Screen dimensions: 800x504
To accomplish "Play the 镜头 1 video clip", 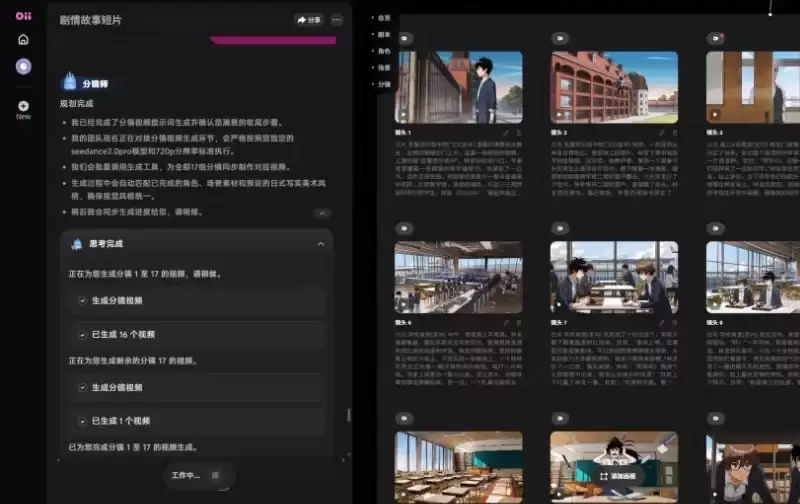I will click(x=404, y=115).
